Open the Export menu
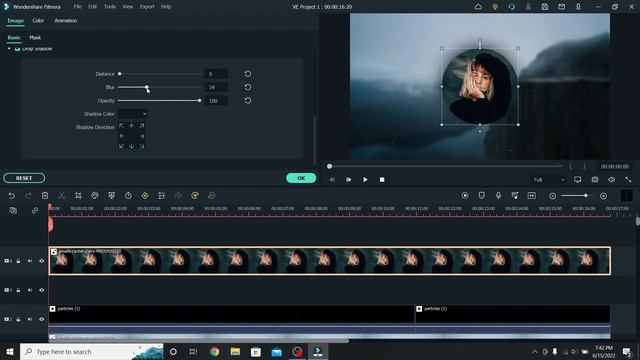640x360 pixels. [x=147, y=7]
